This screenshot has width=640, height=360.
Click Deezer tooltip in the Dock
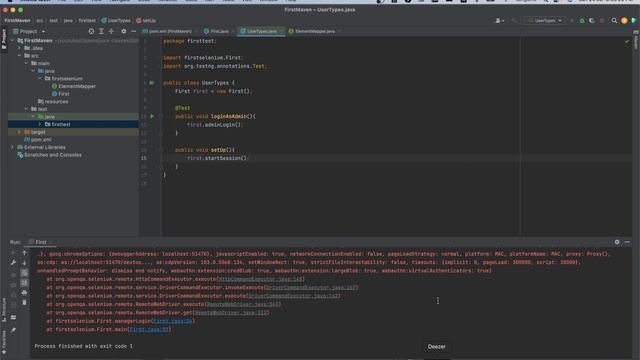click(x=437, y=347)
